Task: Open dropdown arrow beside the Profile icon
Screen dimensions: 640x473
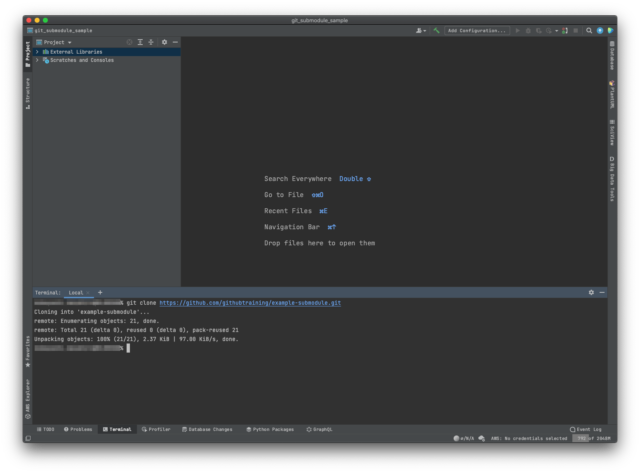Action: (556, 31)
